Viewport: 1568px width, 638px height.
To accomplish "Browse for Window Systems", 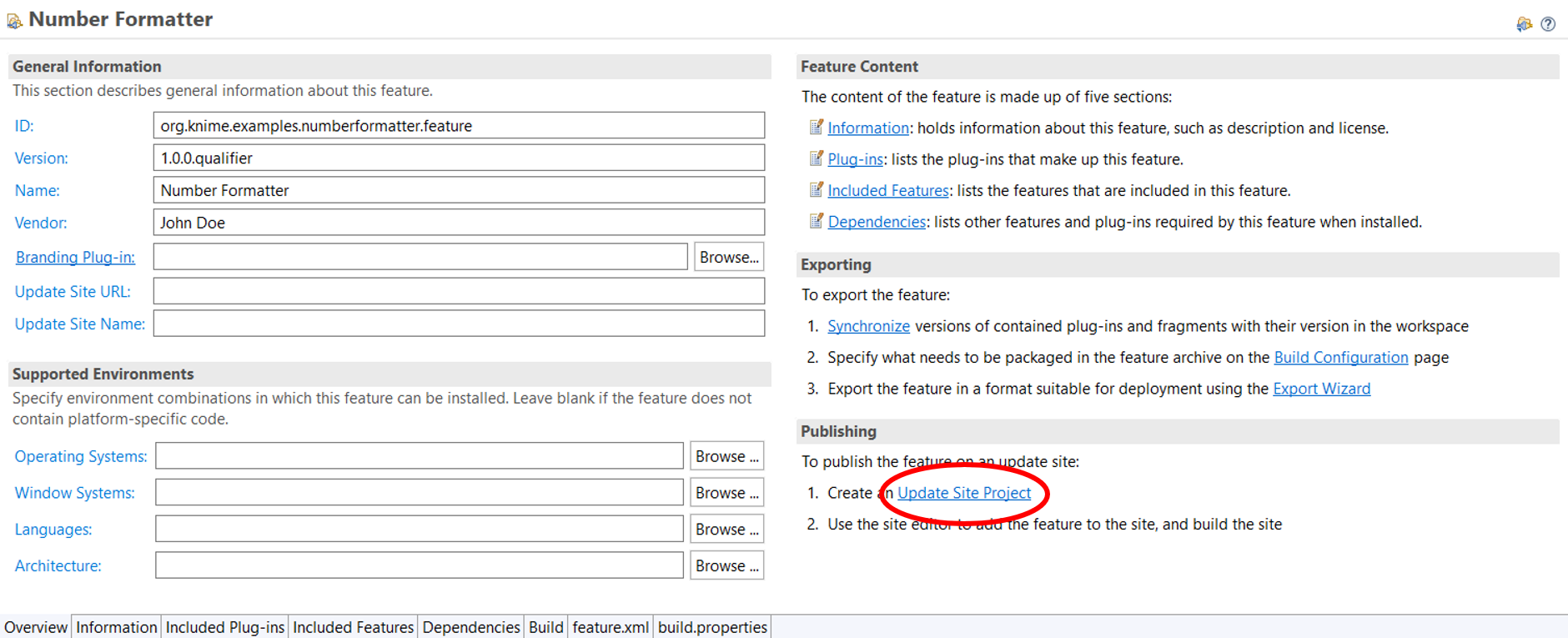I will click(x=727, y=493).
